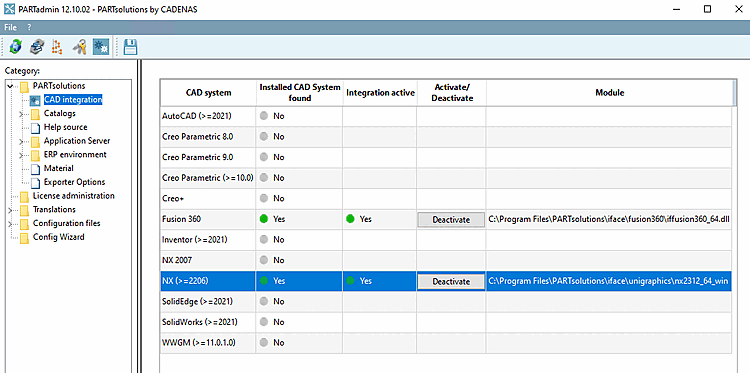Click the Integration active column header

(380, 93)
